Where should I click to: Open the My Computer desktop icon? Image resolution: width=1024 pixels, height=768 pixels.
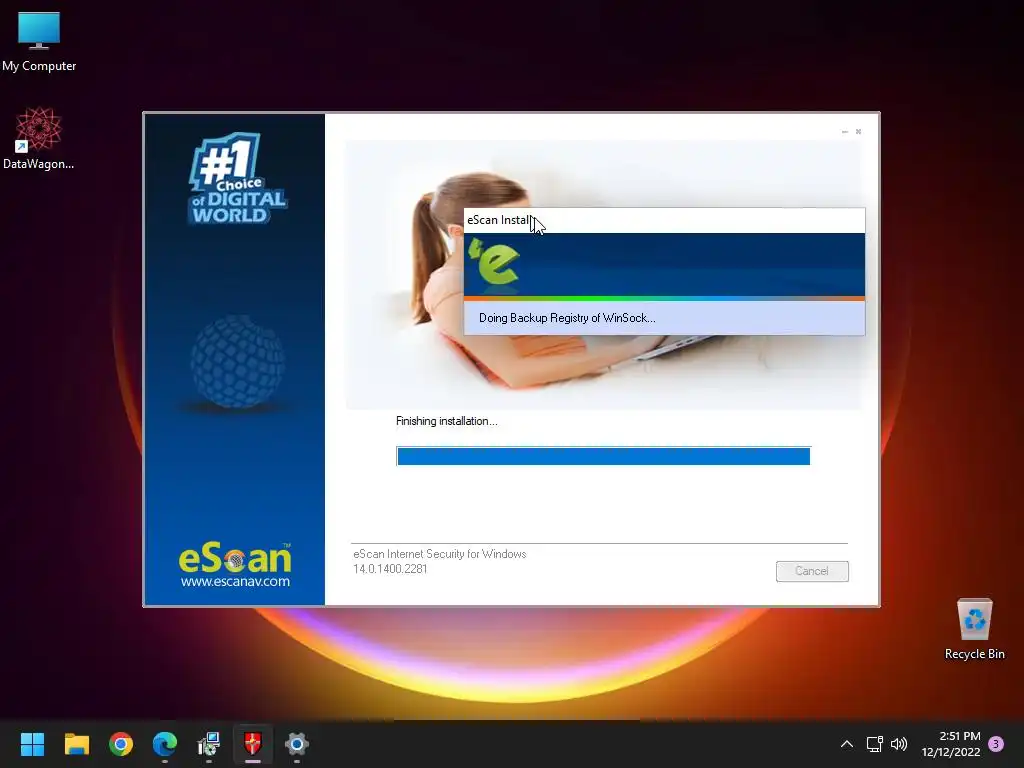39,42
